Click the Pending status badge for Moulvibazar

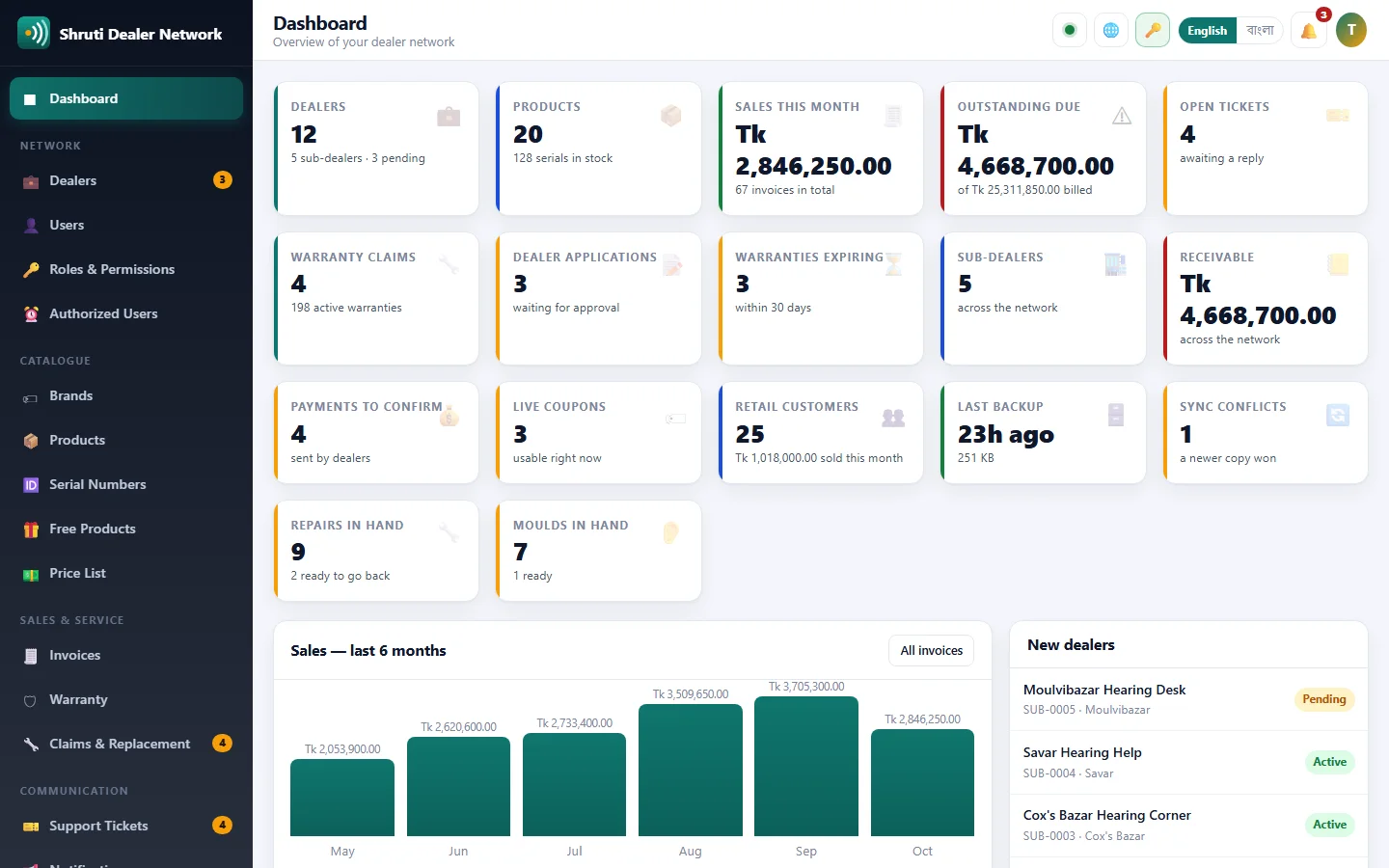(1323, 699)
